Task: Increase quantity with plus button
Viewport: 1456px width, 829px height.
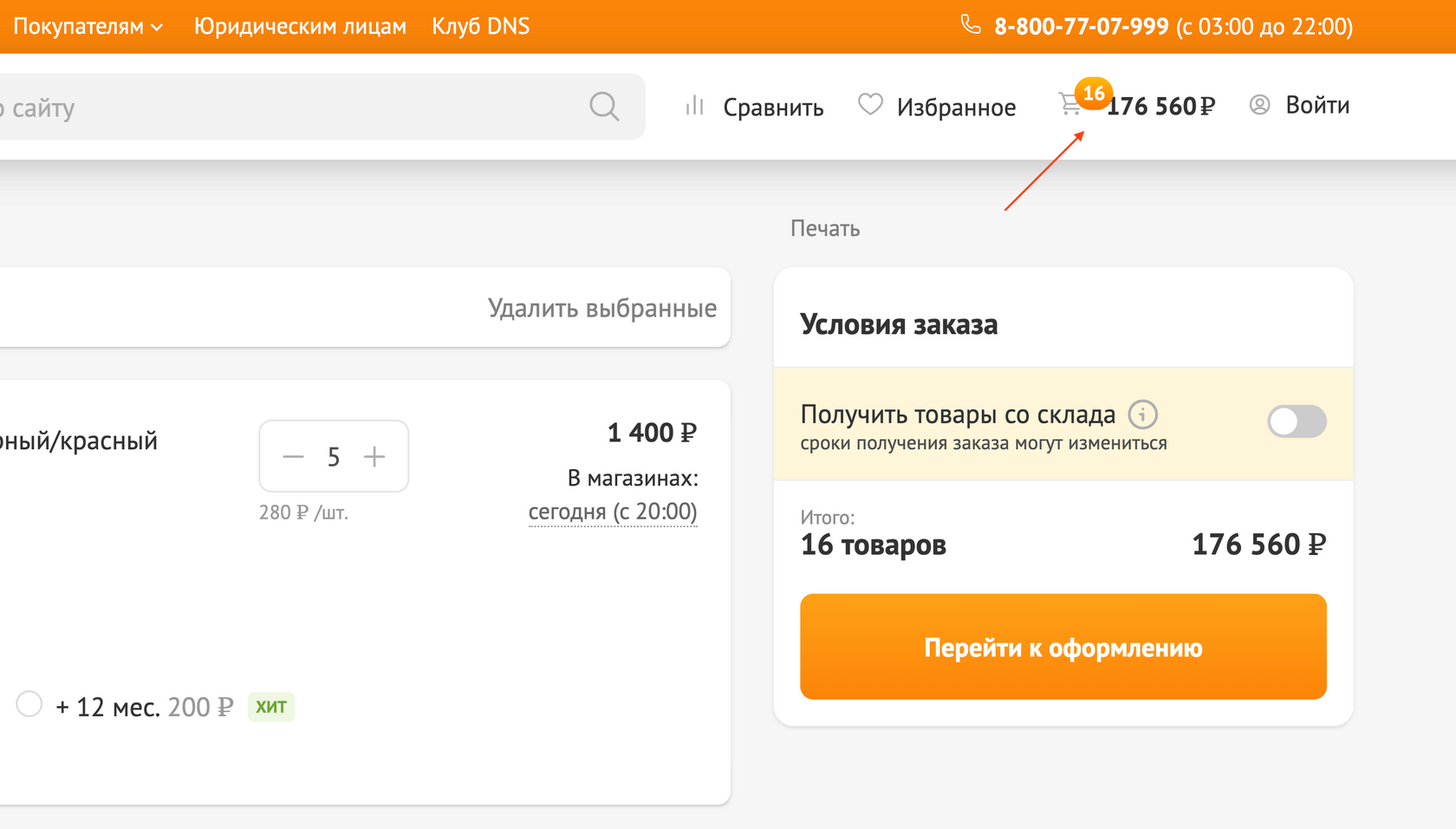Action: 374,456
